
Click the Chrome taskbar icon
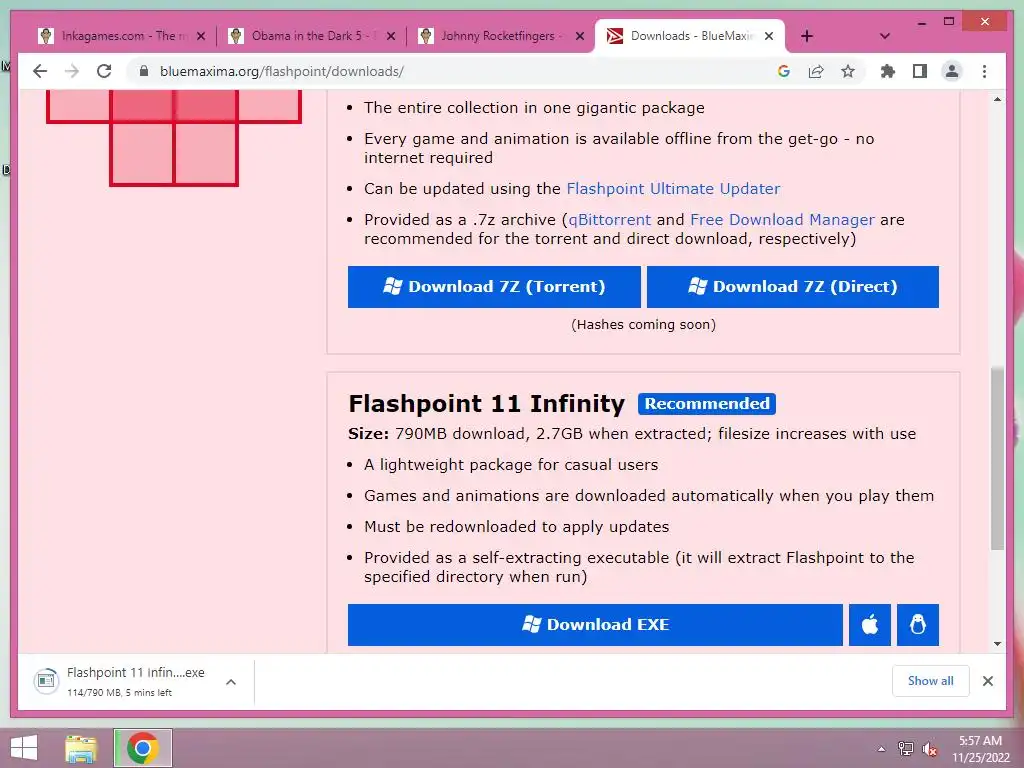(143, 748)
